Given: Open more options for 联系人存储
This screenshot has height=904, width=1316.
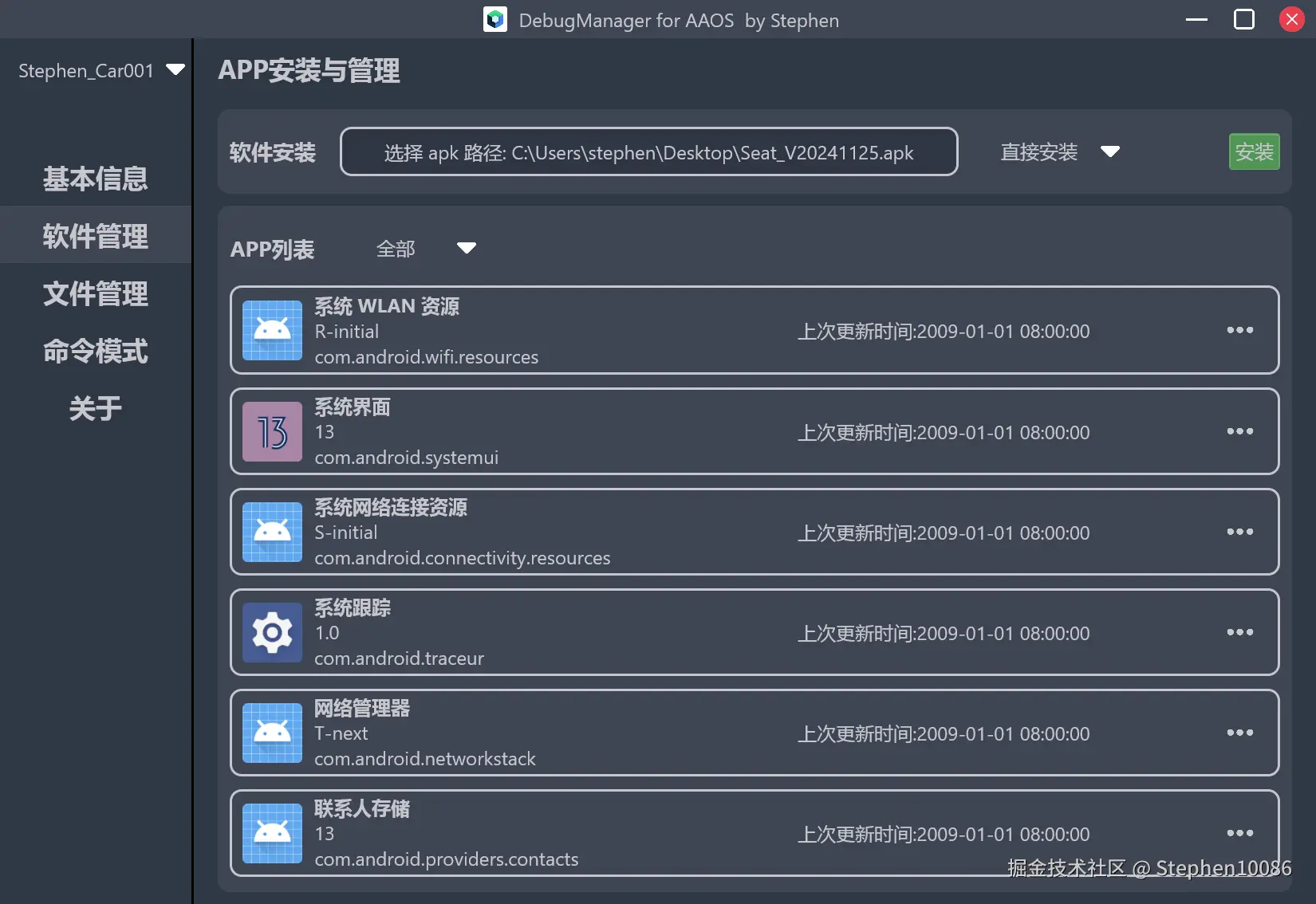Looking at the screenshot, I should click(1239, 833).
